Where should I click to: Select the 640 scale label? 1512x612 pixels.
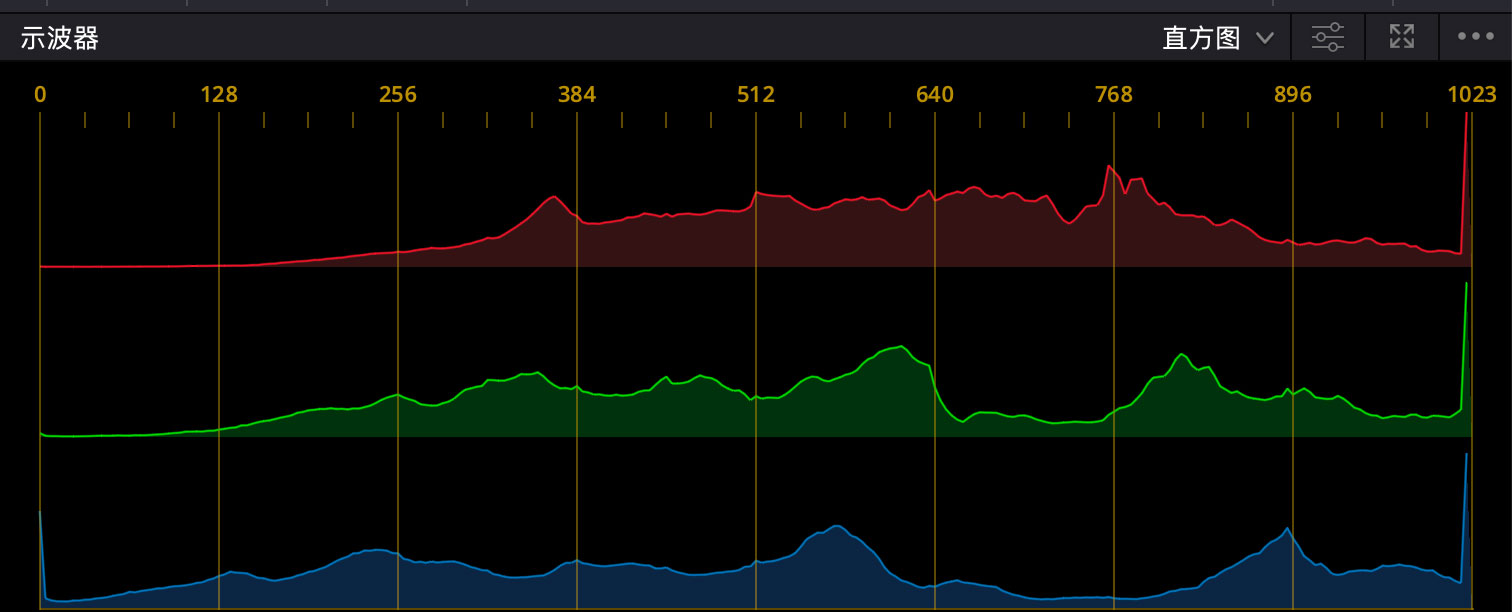(x=935, y=95)
